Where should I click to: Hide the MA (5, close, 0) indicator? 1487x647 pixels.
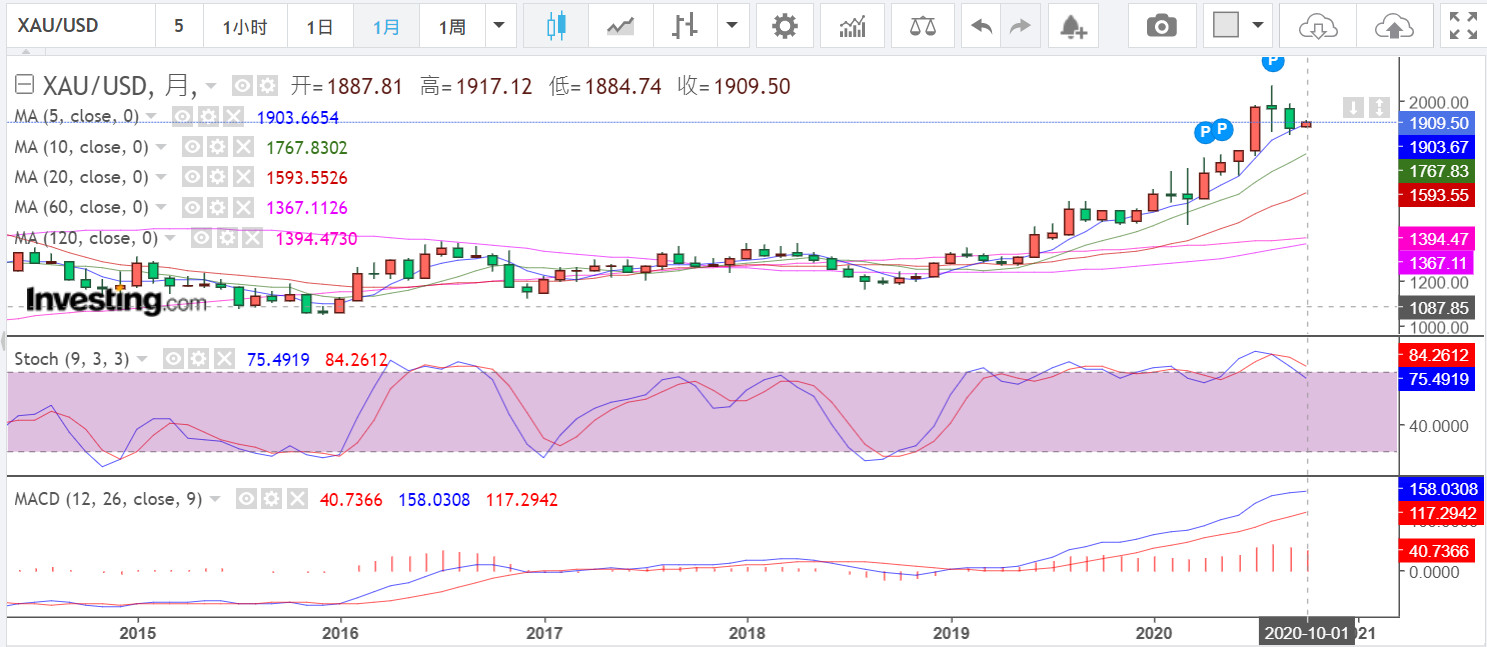click(x=182, y=117)
